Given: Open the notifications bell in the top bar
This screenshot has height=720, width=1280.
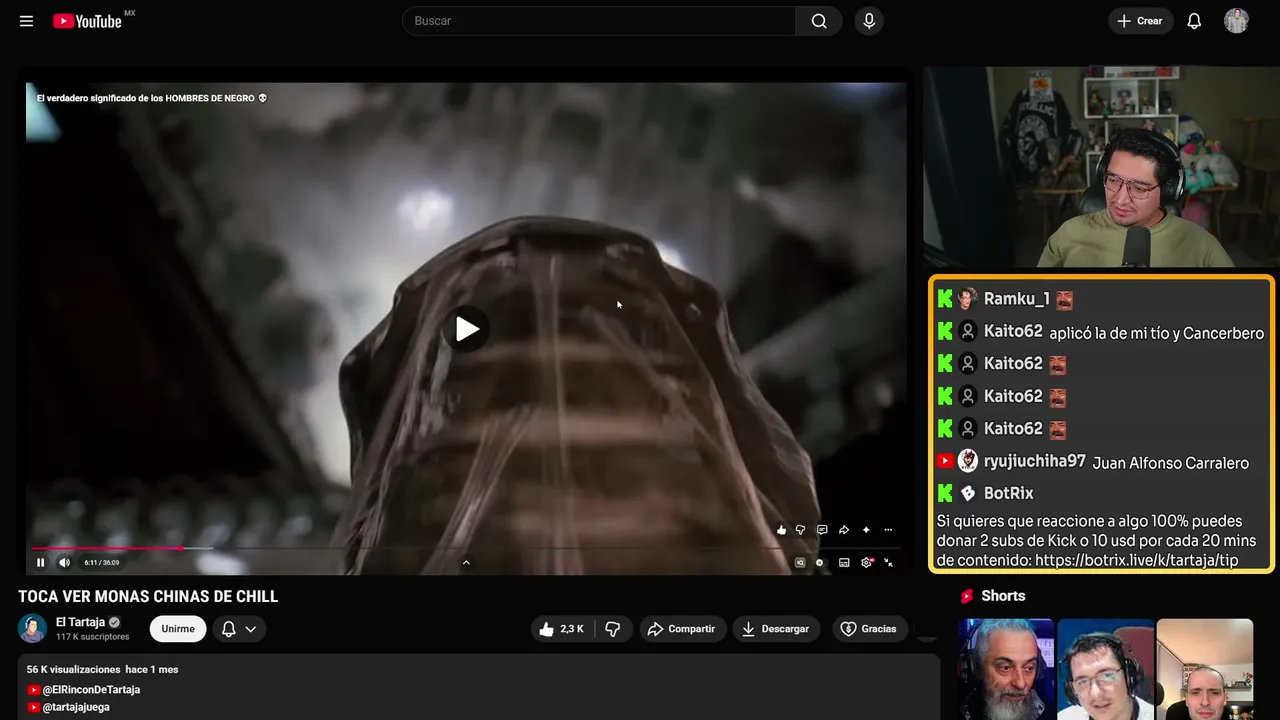Looking at the screenshot, I should [x=1194, y=21].
